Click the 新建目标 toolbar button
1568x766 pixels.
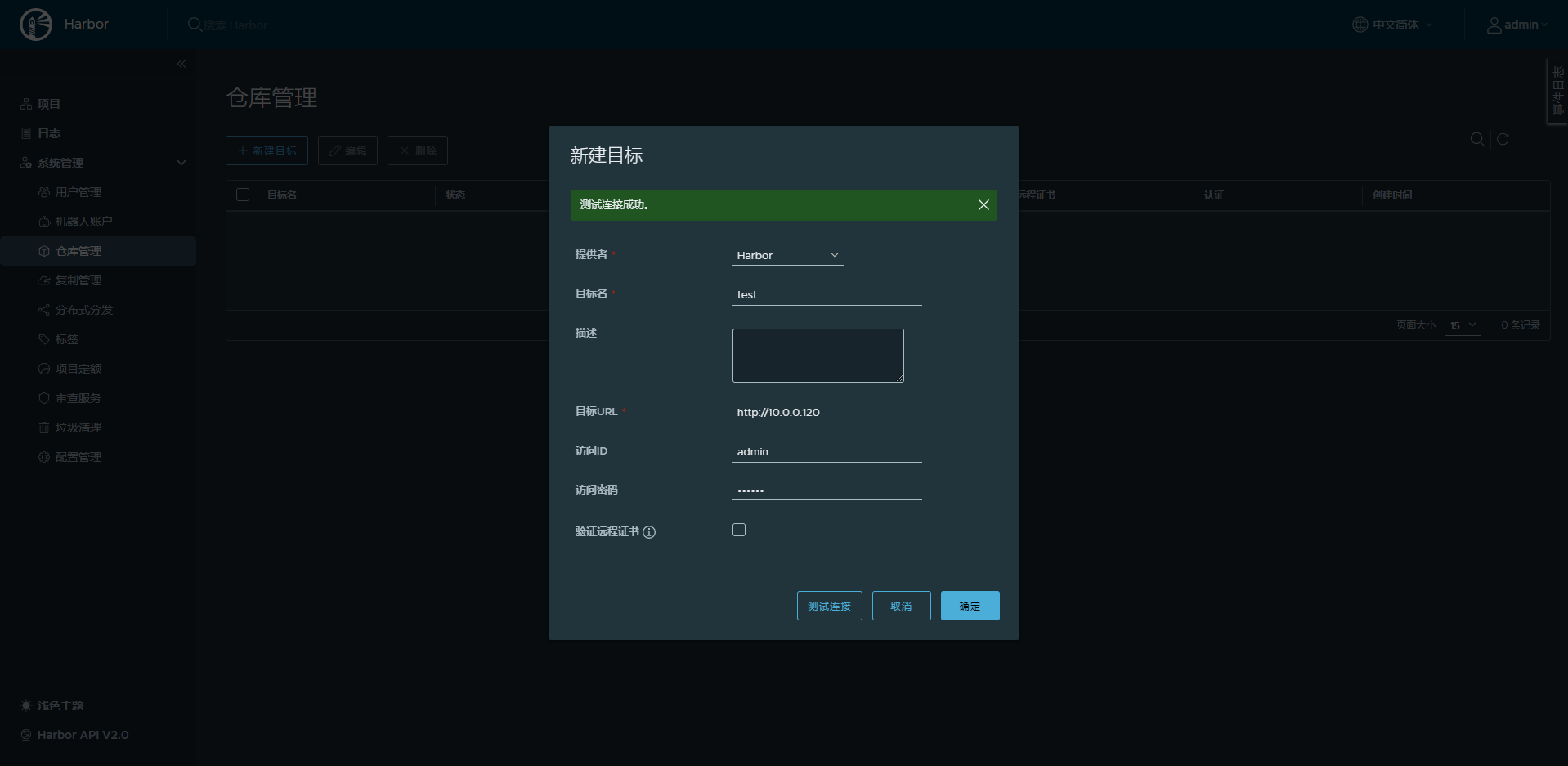point(267,150)
